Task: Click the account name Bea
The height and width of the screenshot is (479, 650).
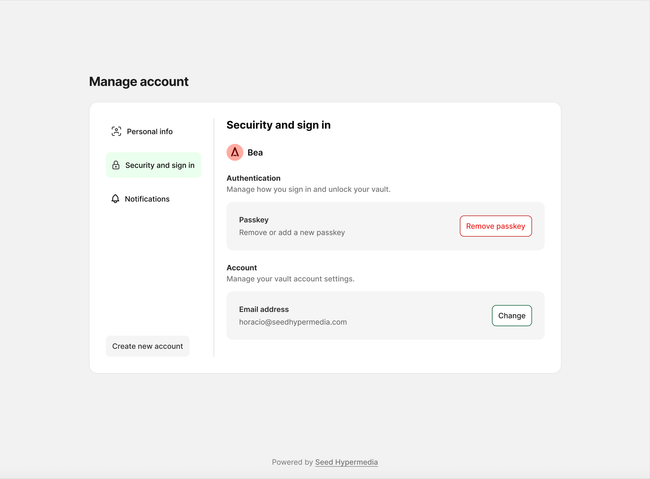Action: click(x=255, y=153)
